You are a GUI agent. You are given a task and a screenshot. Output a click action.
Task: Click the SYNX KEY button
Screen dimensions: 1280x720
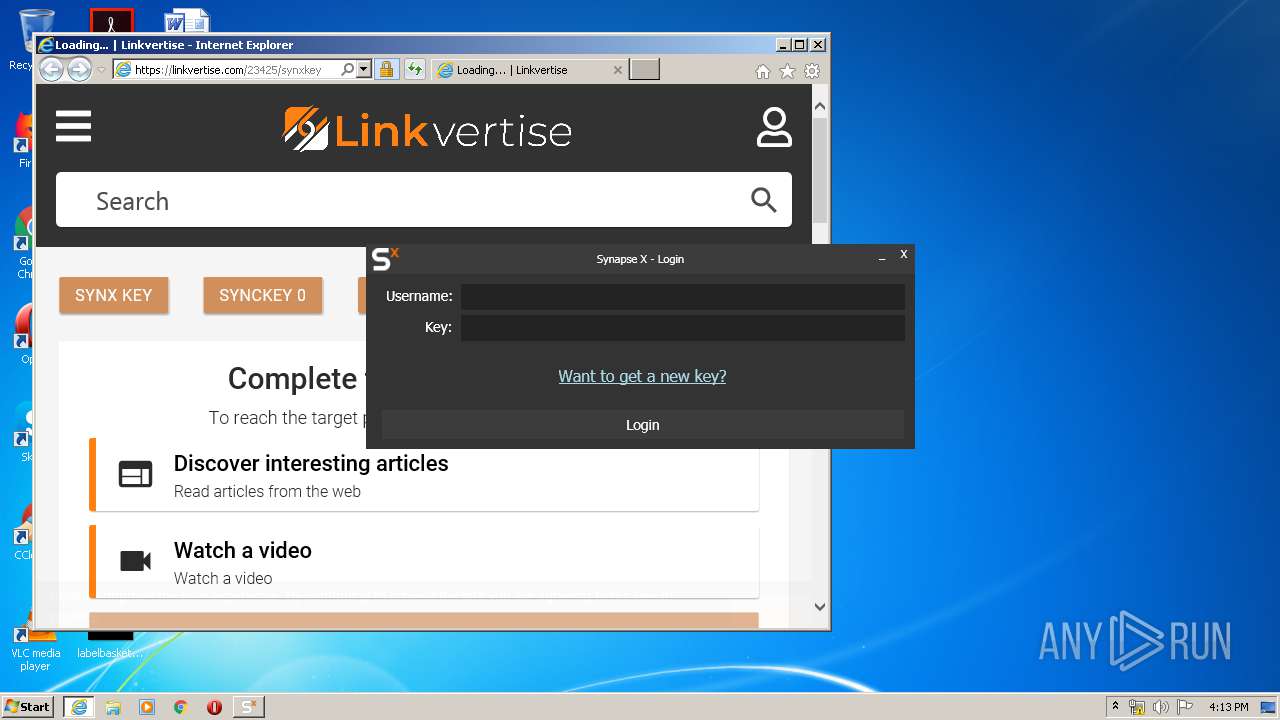click(114, 295)
